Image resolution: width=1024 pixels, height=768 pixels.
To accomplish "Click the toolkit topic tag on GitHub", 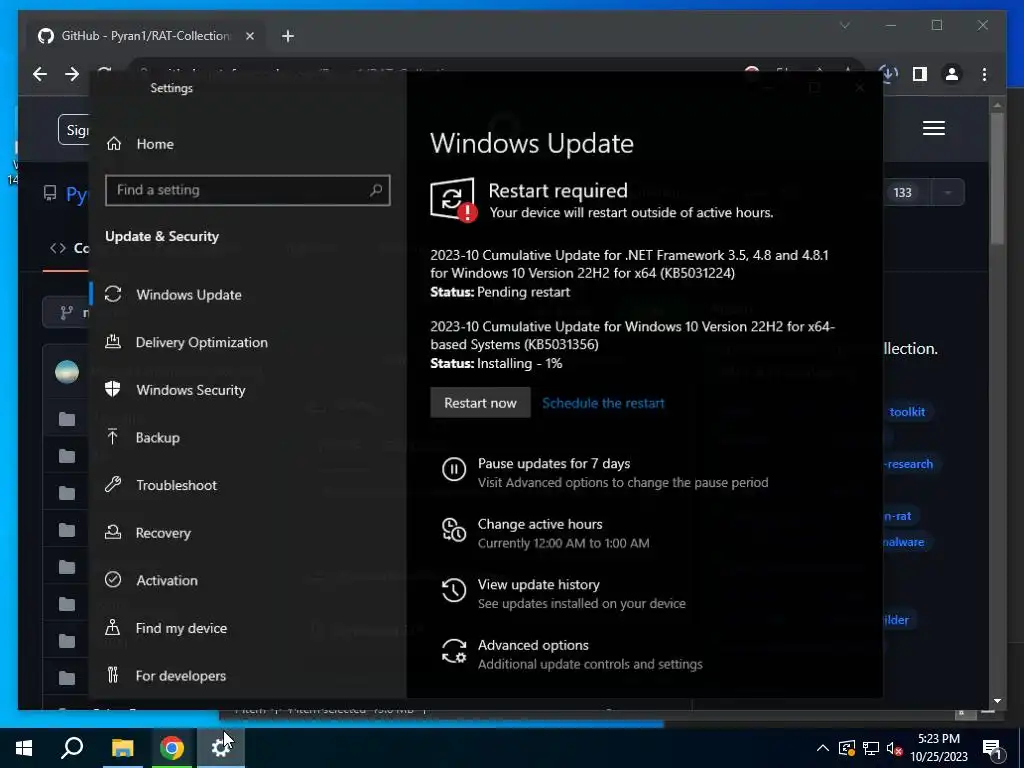I will coord(907,412).
